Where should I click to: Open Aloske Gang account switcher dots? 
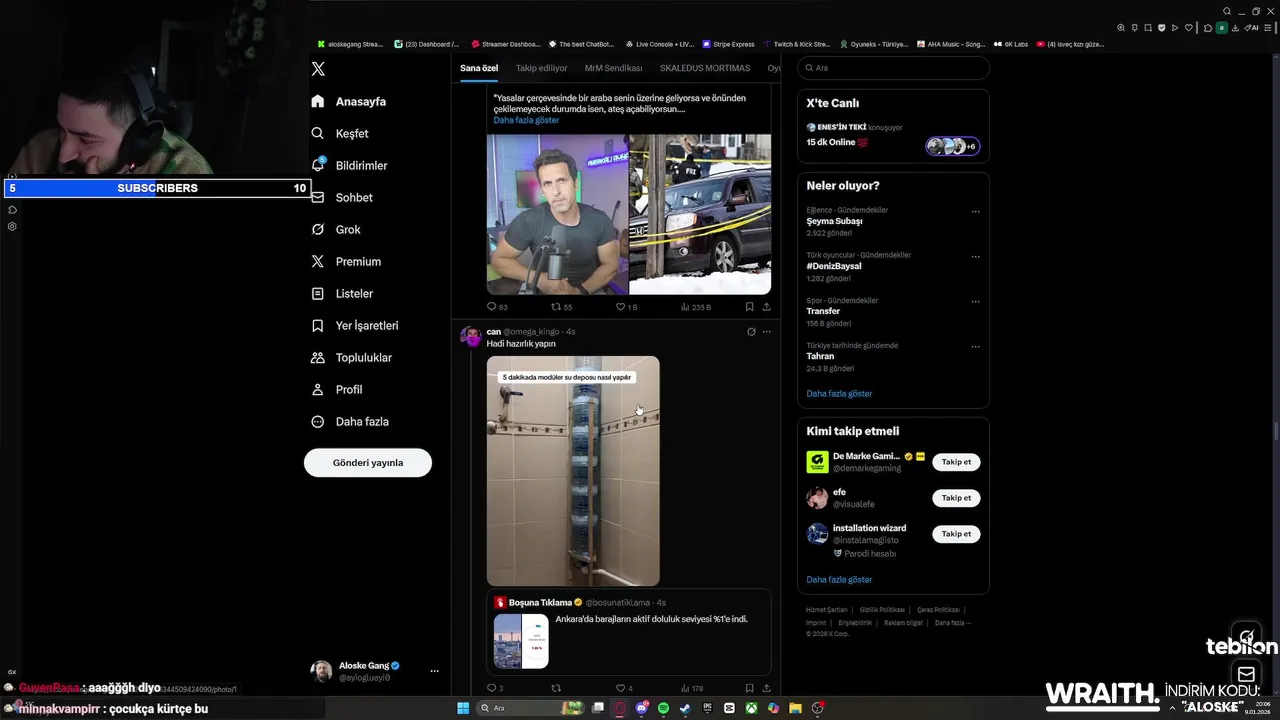pyautogui.click(x=434, y=671)
